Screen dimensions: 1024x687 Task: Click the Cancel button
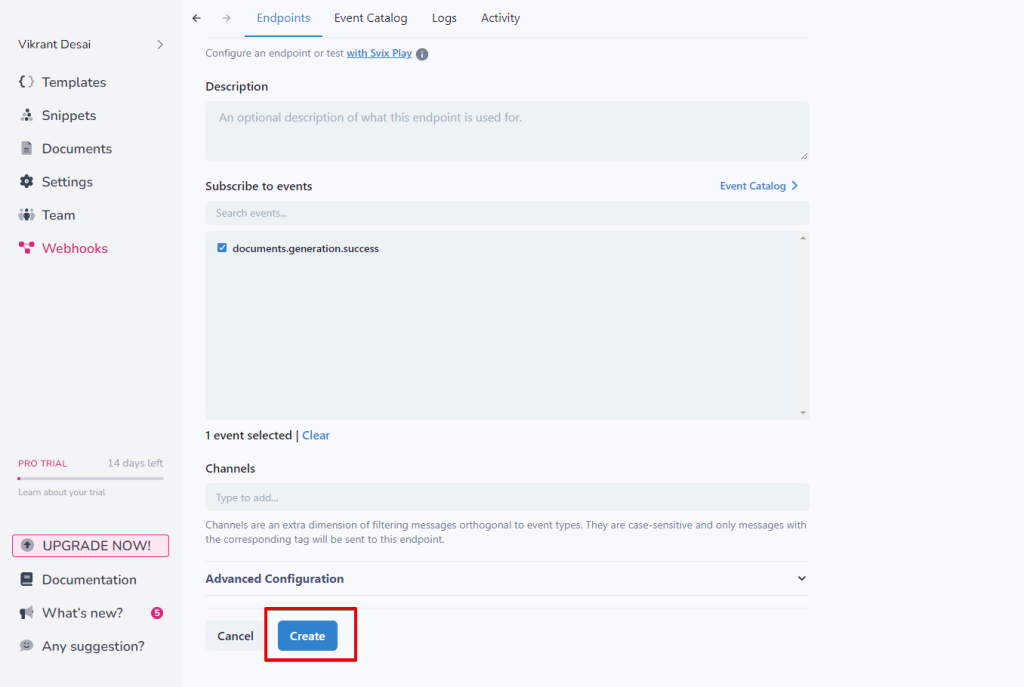pos(235,636)
